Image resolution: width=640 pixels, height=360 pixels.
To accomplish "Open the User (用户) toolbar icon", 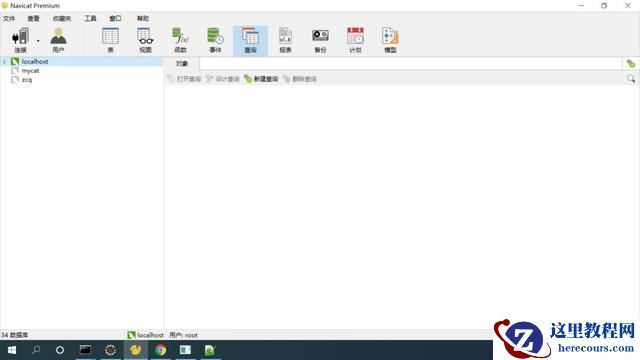I will [x=58, y=40].
